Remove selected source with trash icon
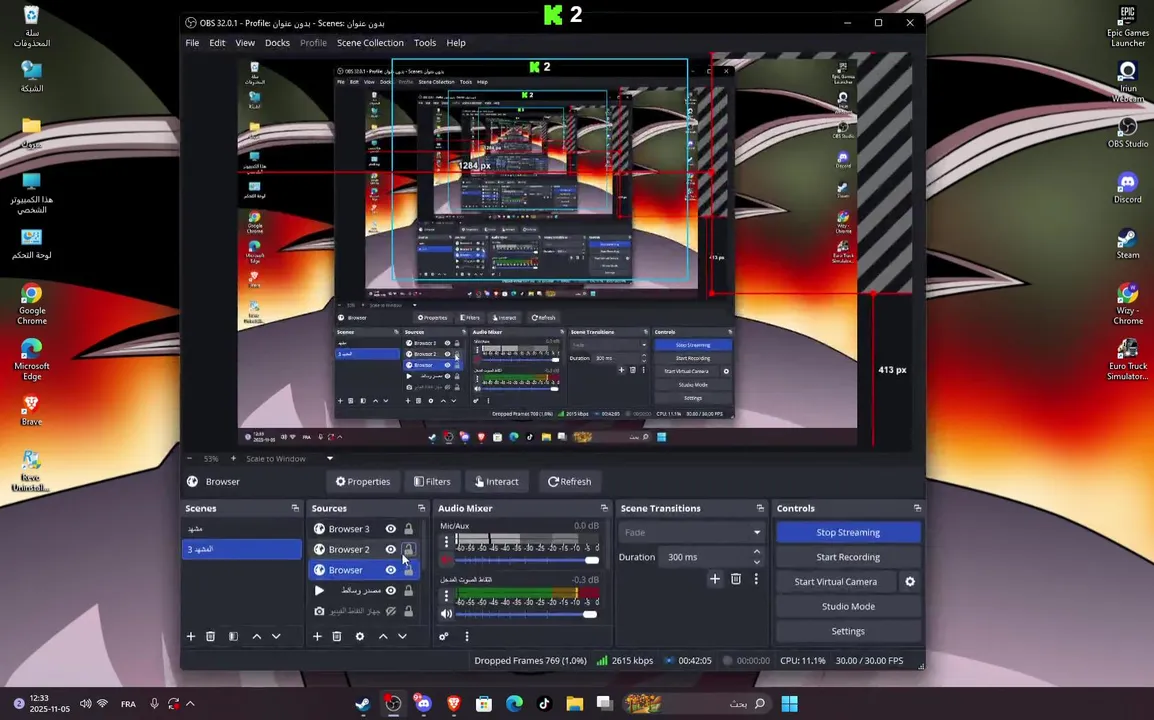Image resolution: width=1154 pixels, height=720 pixels. pyautogui.click(x=337, y=636)
